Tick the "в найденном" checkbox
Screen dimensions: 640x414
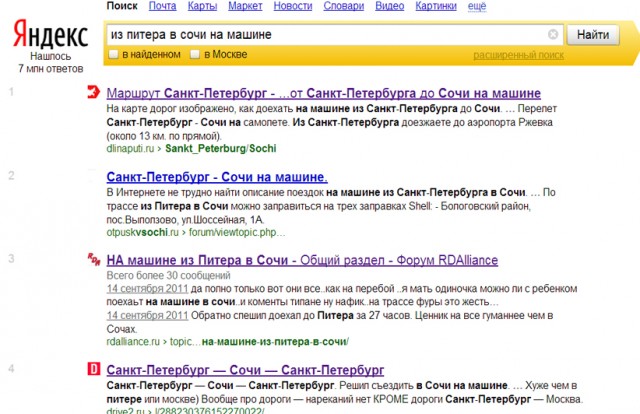point(112,53)
